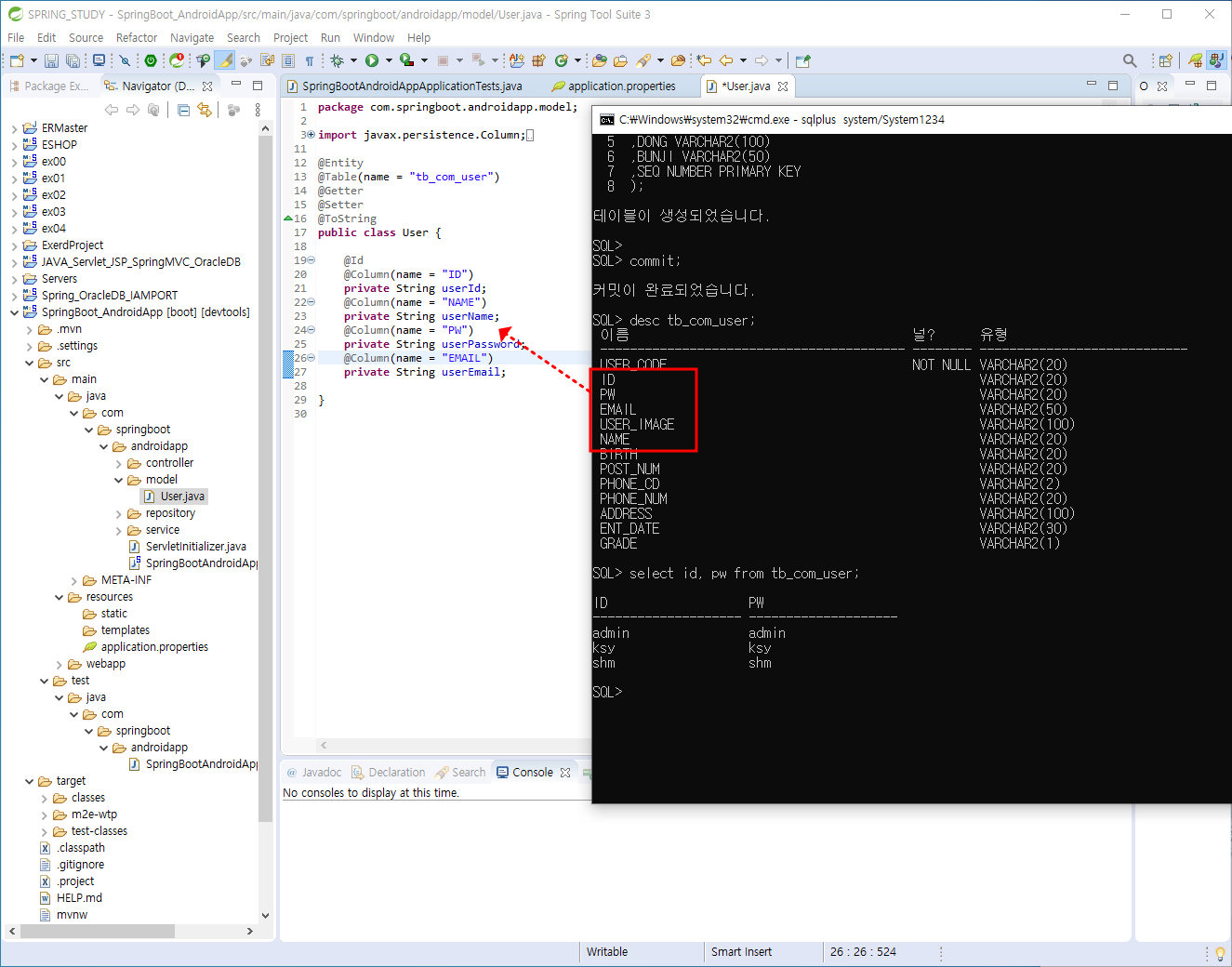
Task: Collapse code folding at line 19
Action: pos(311,260)
